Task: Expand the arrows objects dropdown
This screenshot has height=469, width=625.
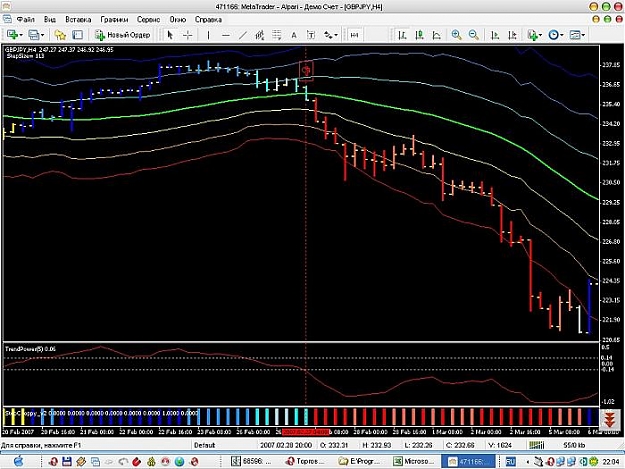Action: coord(336,35)
